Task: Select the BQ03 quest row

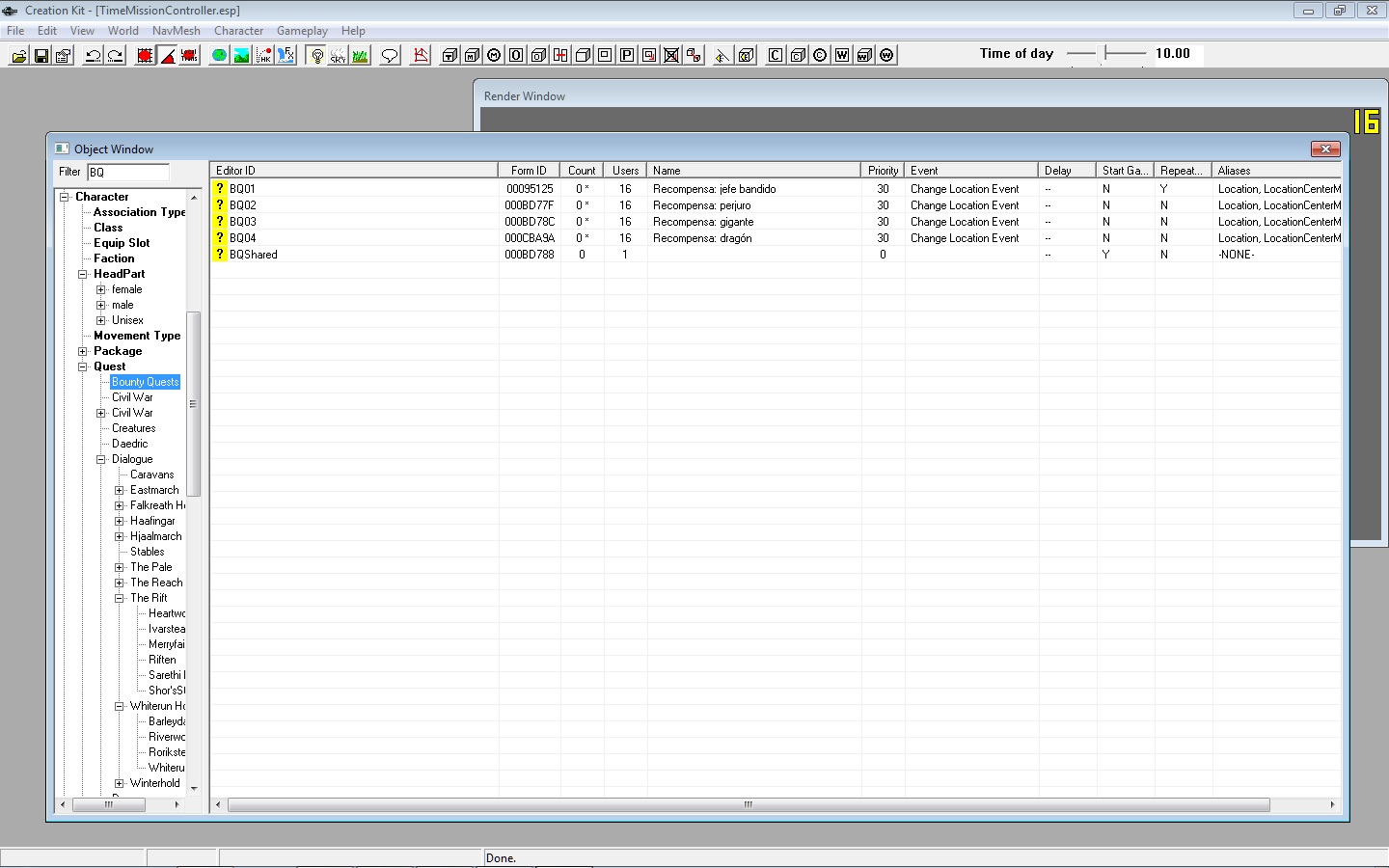Action: tap(776, 222)
